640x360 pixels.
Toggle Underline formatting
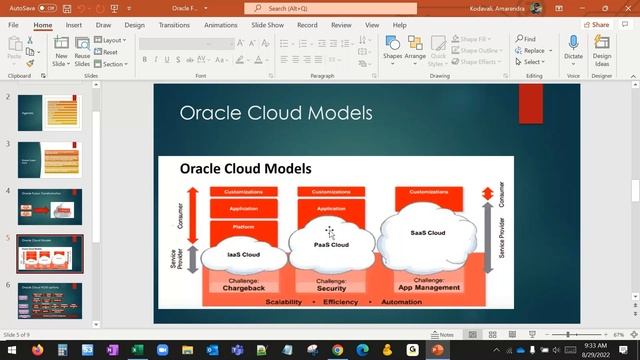point(167,60)
